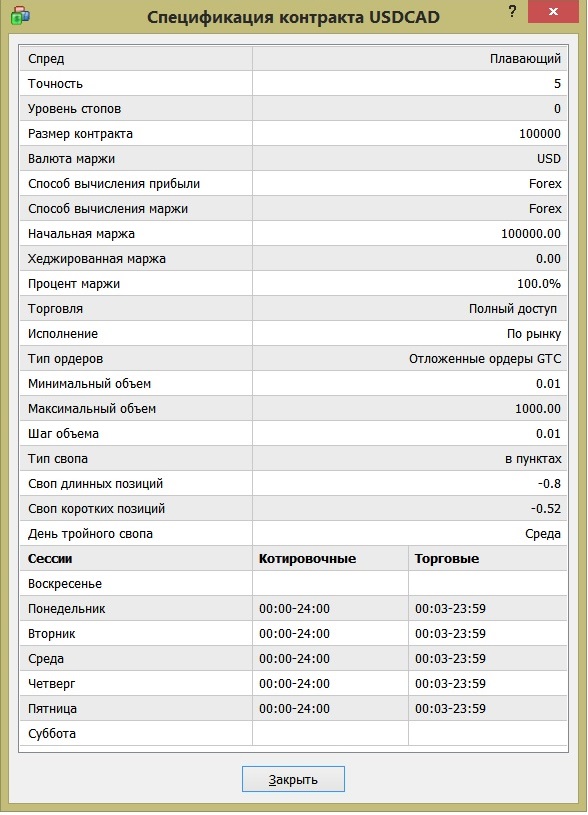Viewport: 588px width, 815px height.
Task: Click the -0.52 short swap value
Action: pos(546,508)
